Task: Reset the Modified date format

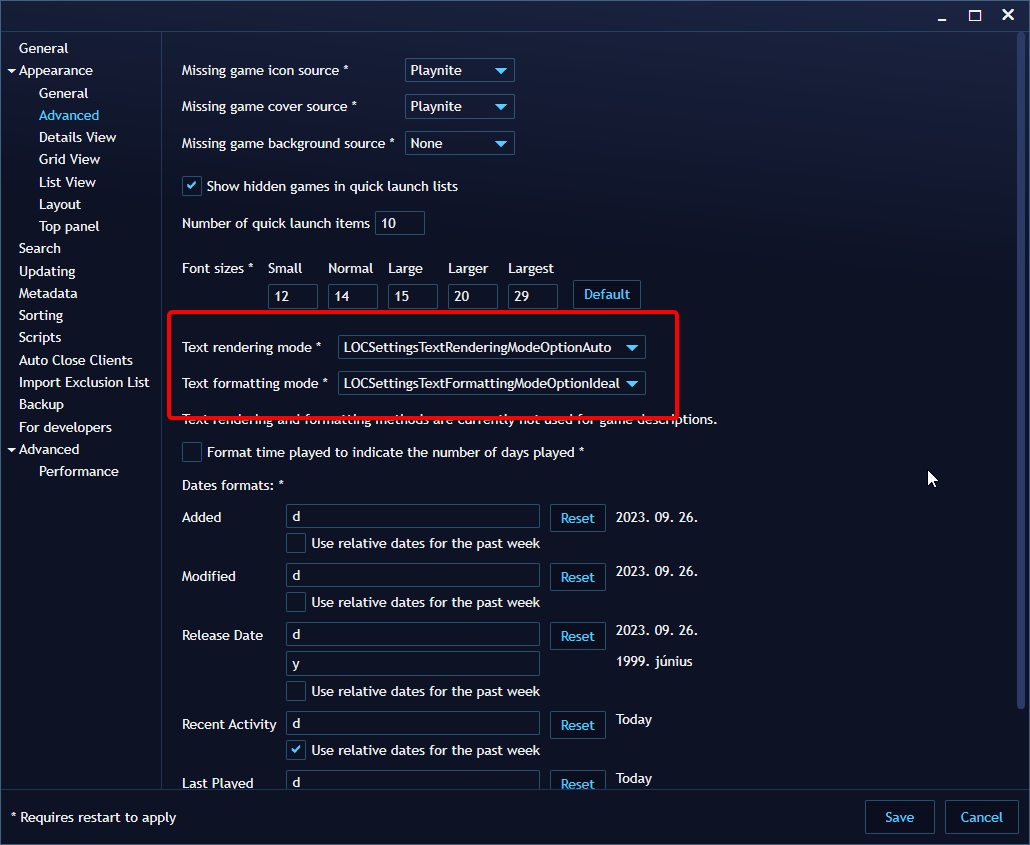Action: point(577,577)
